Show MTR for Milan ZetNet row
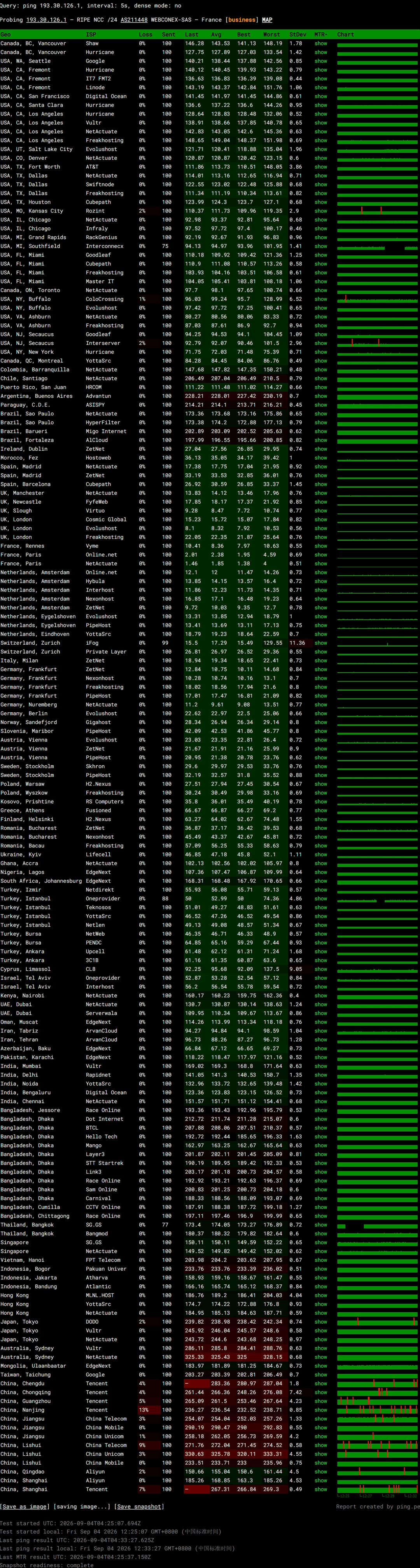The image size is (420, 1568). (320, 661)
